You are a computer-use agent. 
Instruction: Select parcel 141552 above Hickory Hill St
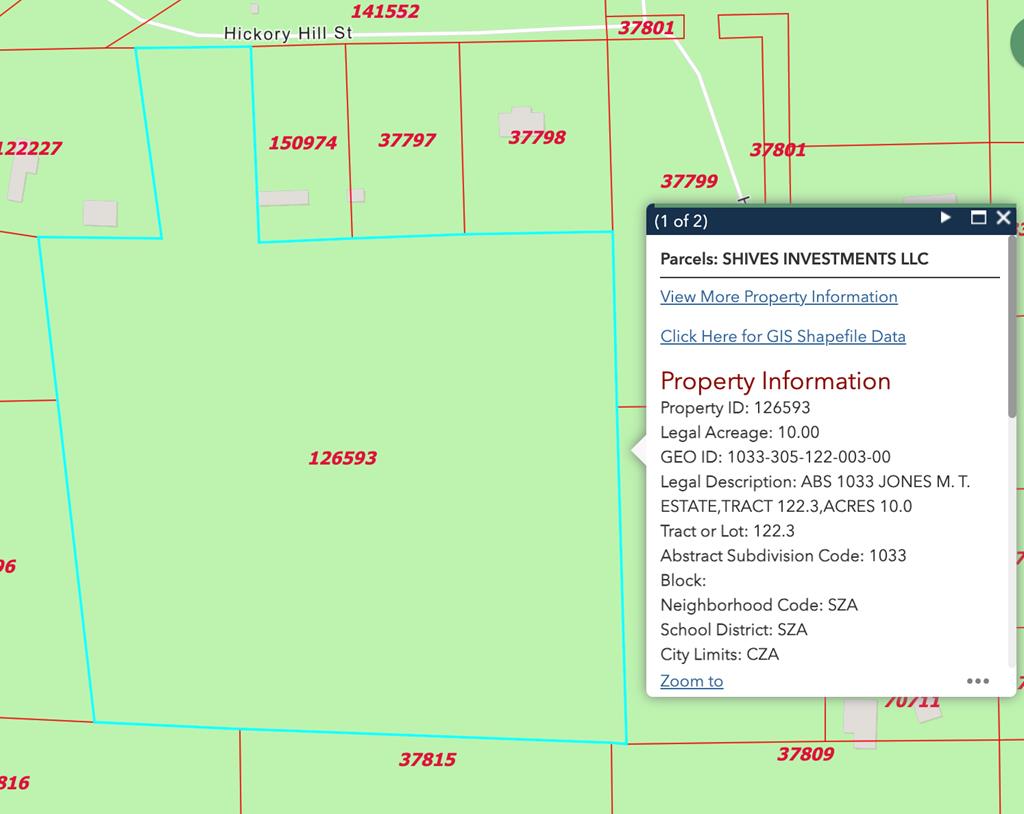pyautogui.click(x=385, y=12)
